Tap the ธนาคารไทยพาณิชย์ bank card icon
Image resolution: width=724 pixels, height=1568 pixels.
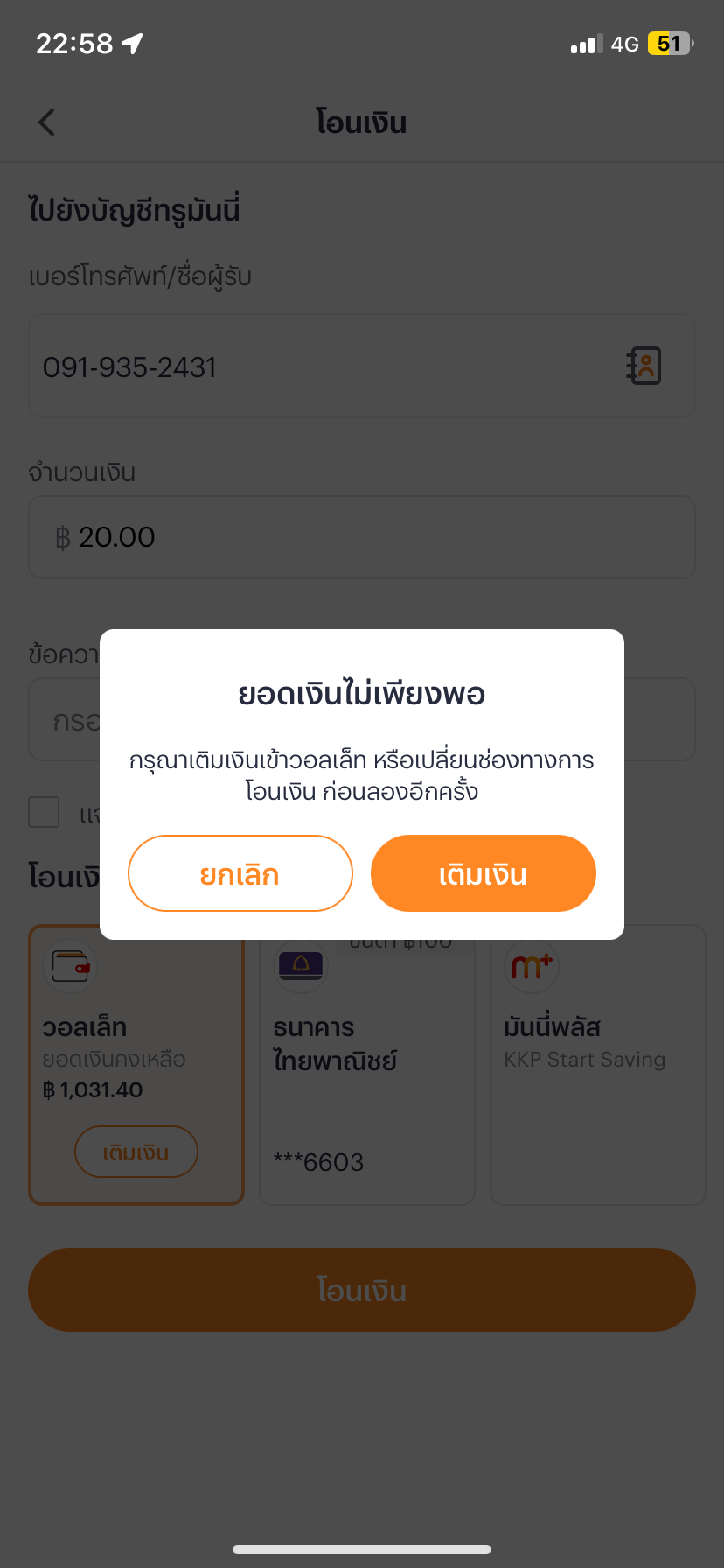301,966
